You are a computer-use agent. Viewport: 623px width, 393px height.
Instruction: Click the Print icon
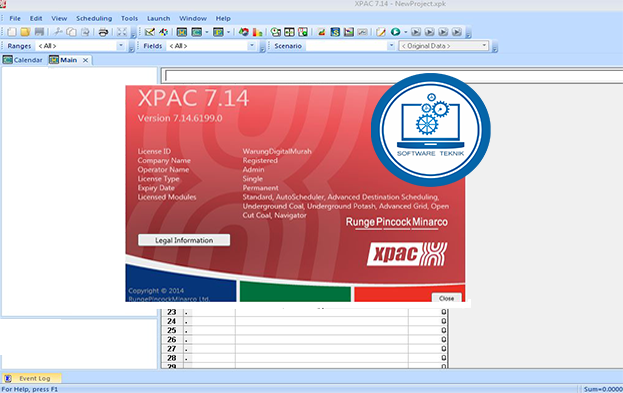[x=103, y=32]
